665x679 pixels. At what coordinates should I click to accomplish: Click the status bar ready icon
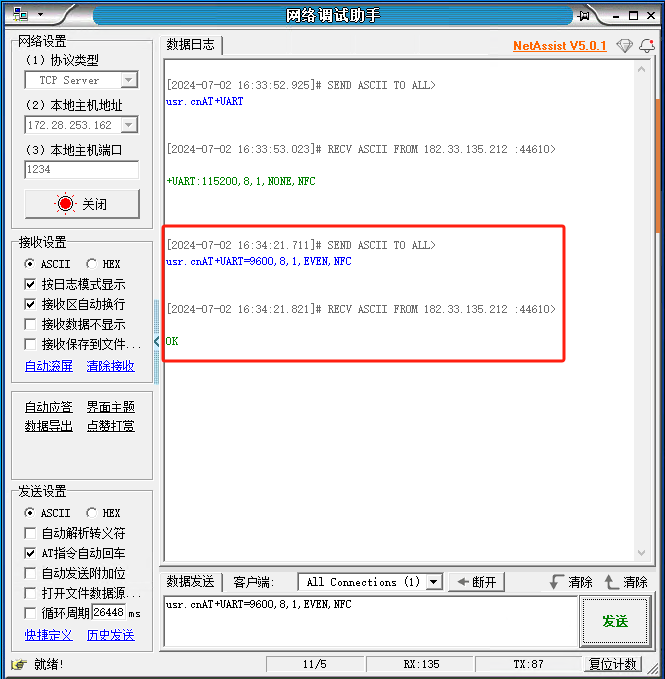19,664
